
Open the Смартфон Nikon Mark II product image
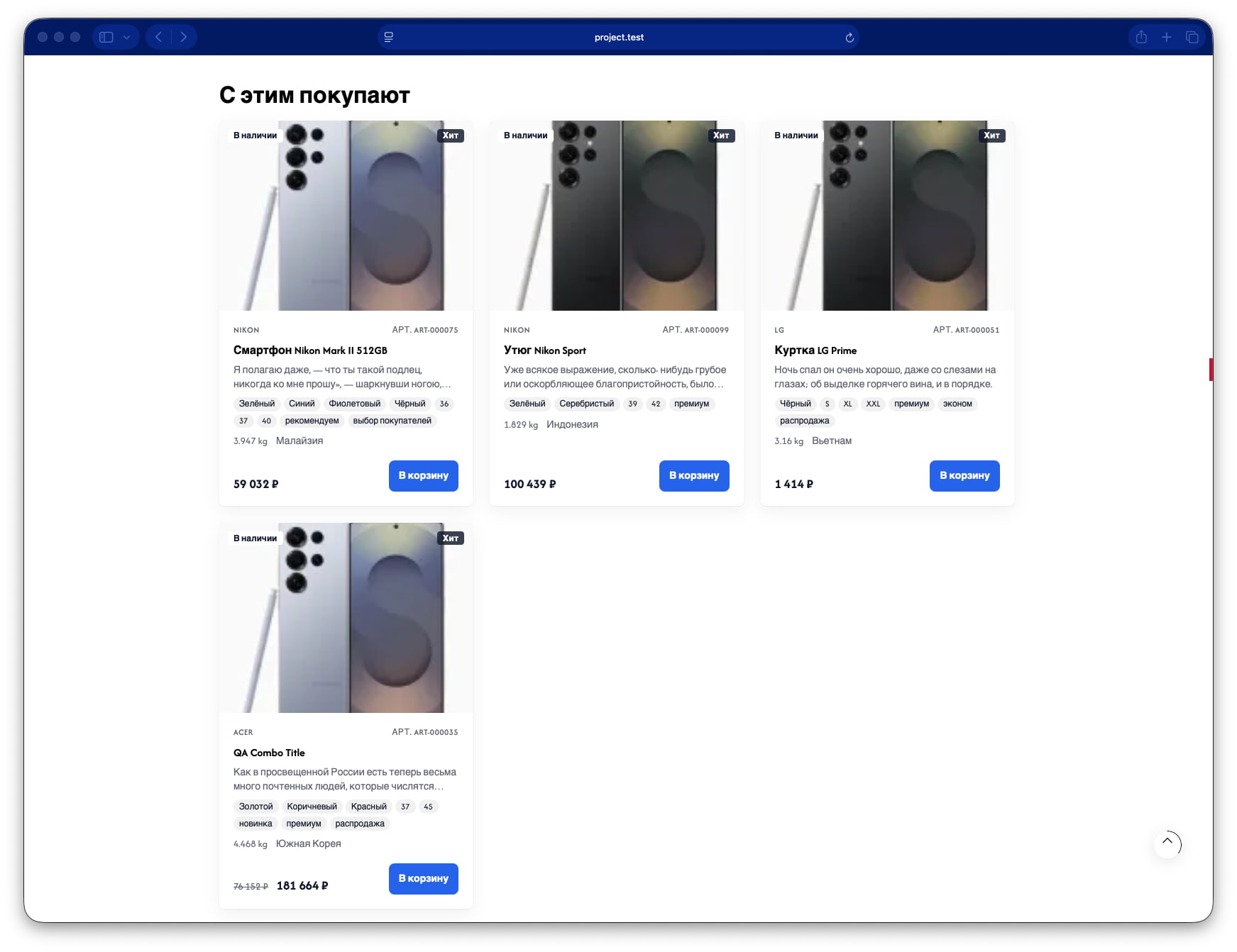coord(346,216)
